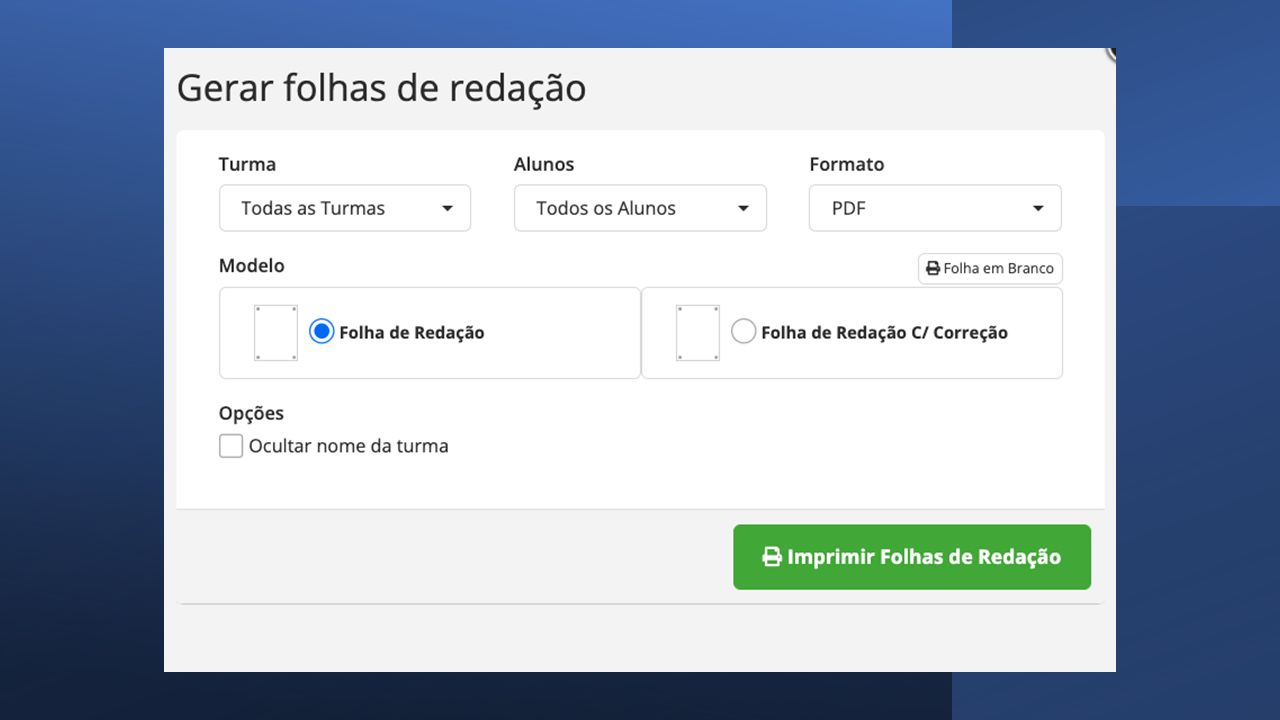Viewport: 1280px width, 720px height.
Task: Click the C/ Correção page preview thumbnail
Action: coord(697,333)
